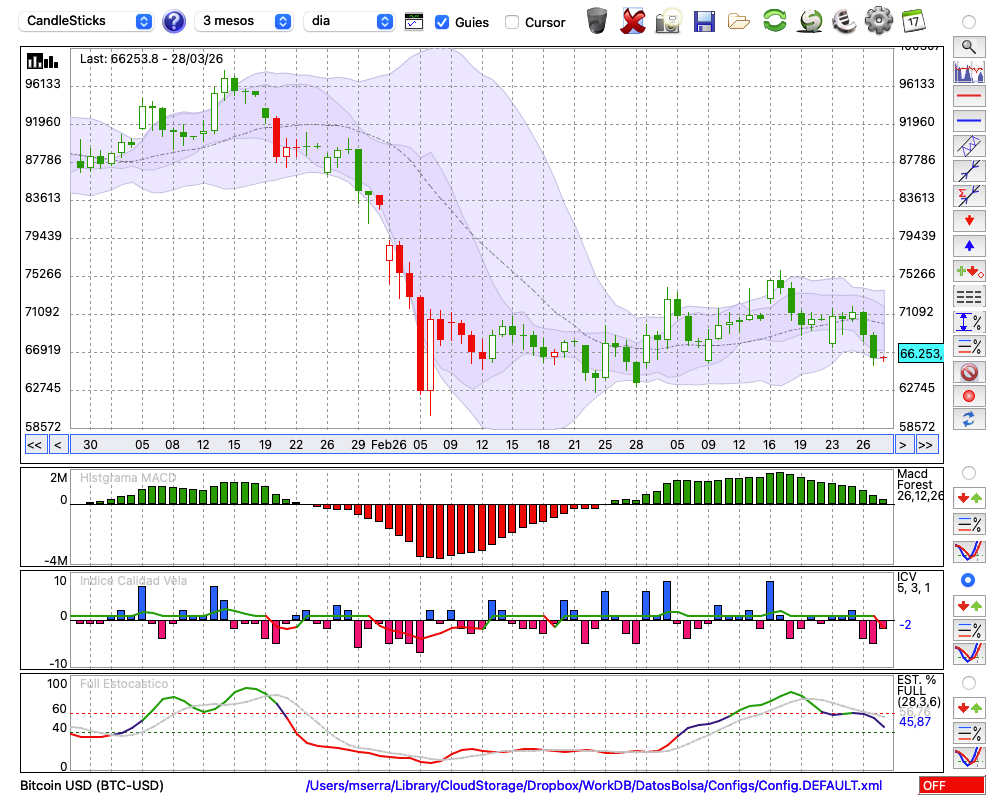Screen dimensions: 1000x800
Task: Select the radio button beside EST. % FULL panel
Action: (968, 682)
